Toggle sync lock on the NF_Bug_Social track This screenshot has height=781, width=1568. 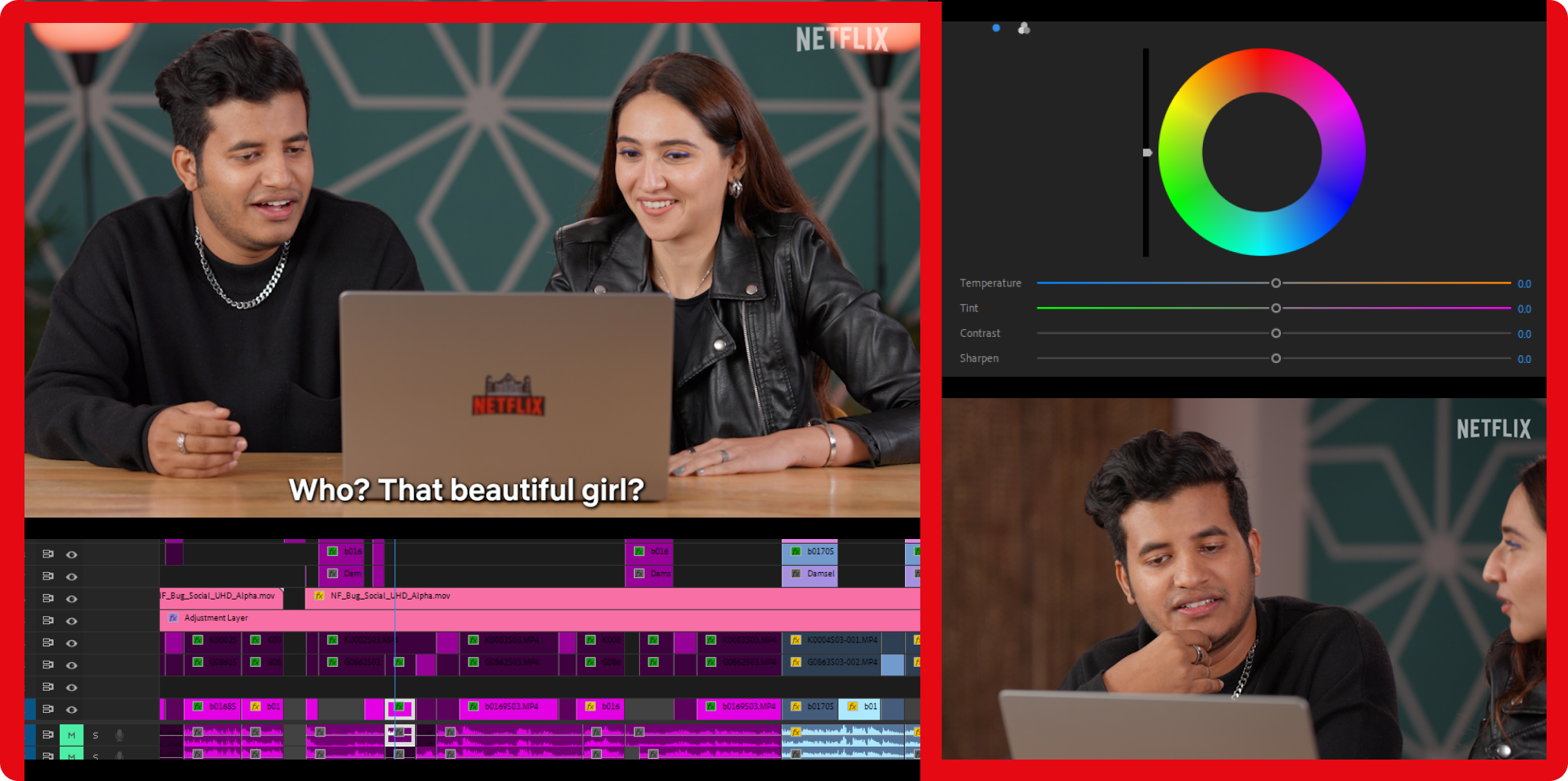point(47,598)
